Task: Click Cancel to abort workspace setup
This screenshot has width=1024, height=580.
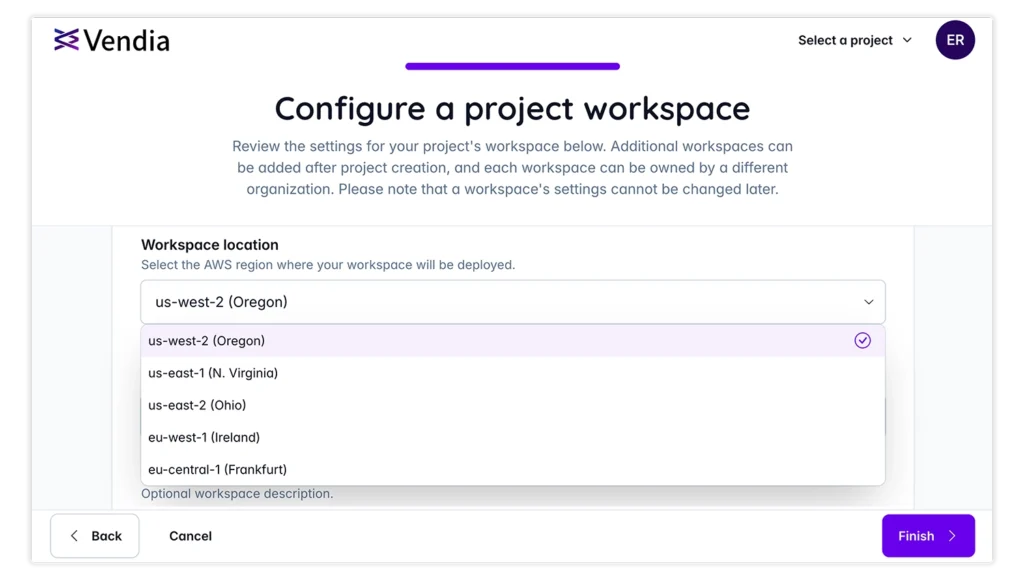Action: [190, 536]
